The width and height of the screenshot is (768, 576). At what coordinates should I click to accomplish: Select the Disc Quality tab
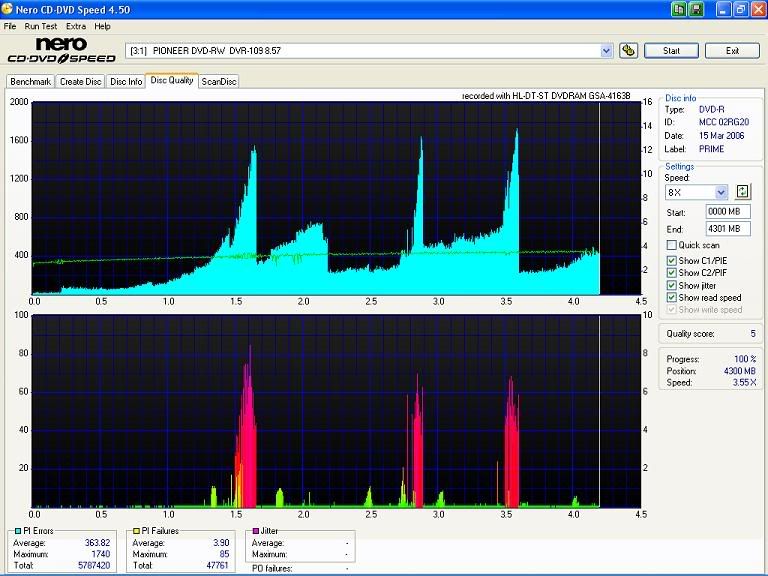pos(172,80)
